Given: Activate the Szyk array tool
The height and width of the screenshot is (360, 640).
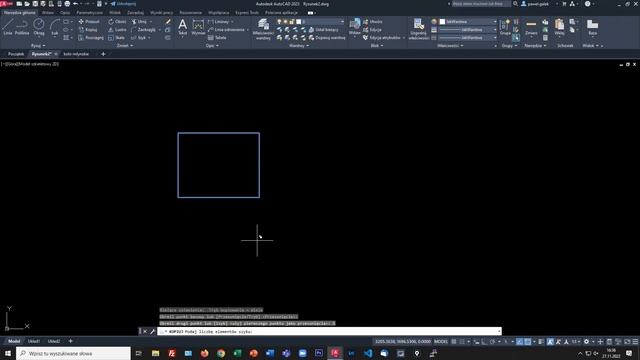Looking at the screenshot, I should pyautogui.click(x=139, y=38).
